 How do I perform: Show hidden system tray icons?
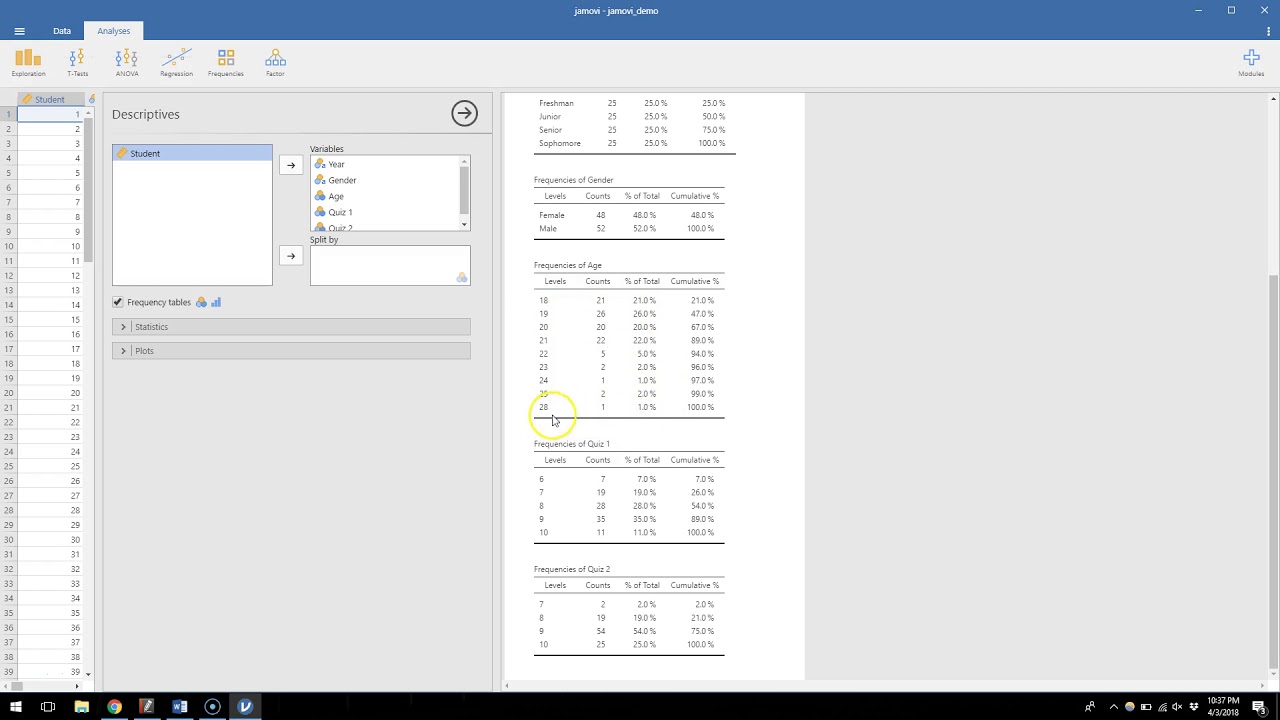click(1114, 707)
